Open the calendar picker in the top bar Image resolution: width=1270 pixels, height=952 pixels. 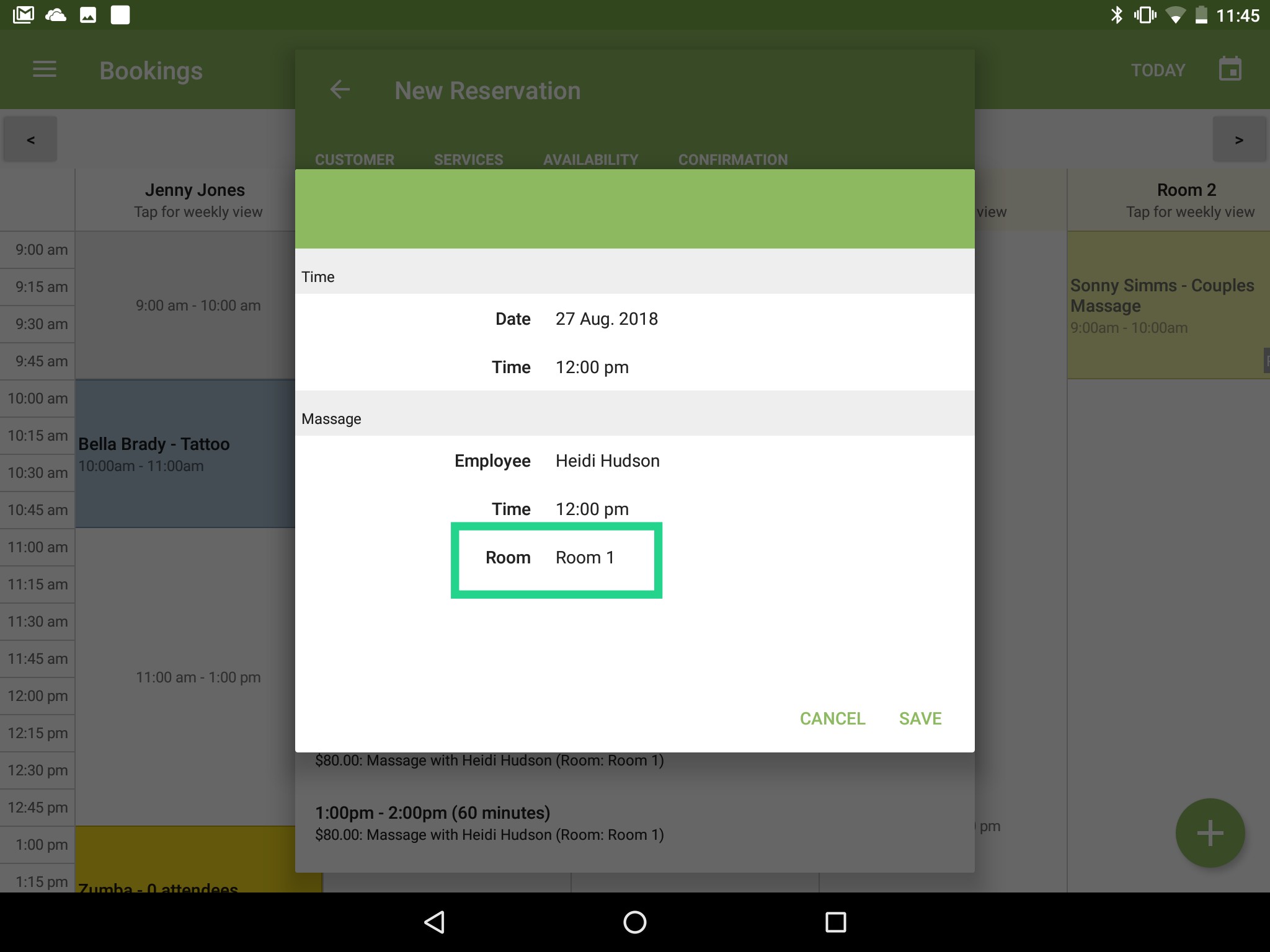pyautogui.click(x=1228, y=68)
